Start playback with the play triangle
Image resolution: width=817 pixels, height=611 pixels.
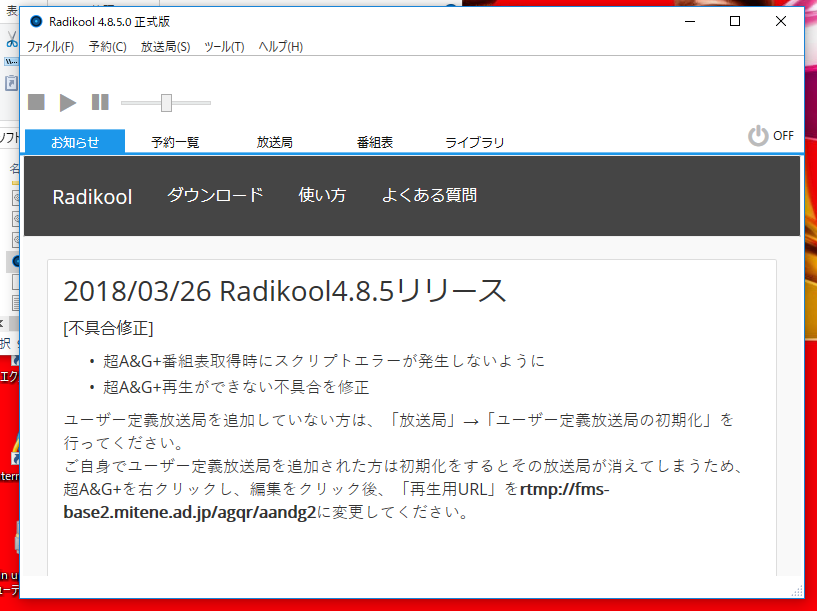point(68,103)
